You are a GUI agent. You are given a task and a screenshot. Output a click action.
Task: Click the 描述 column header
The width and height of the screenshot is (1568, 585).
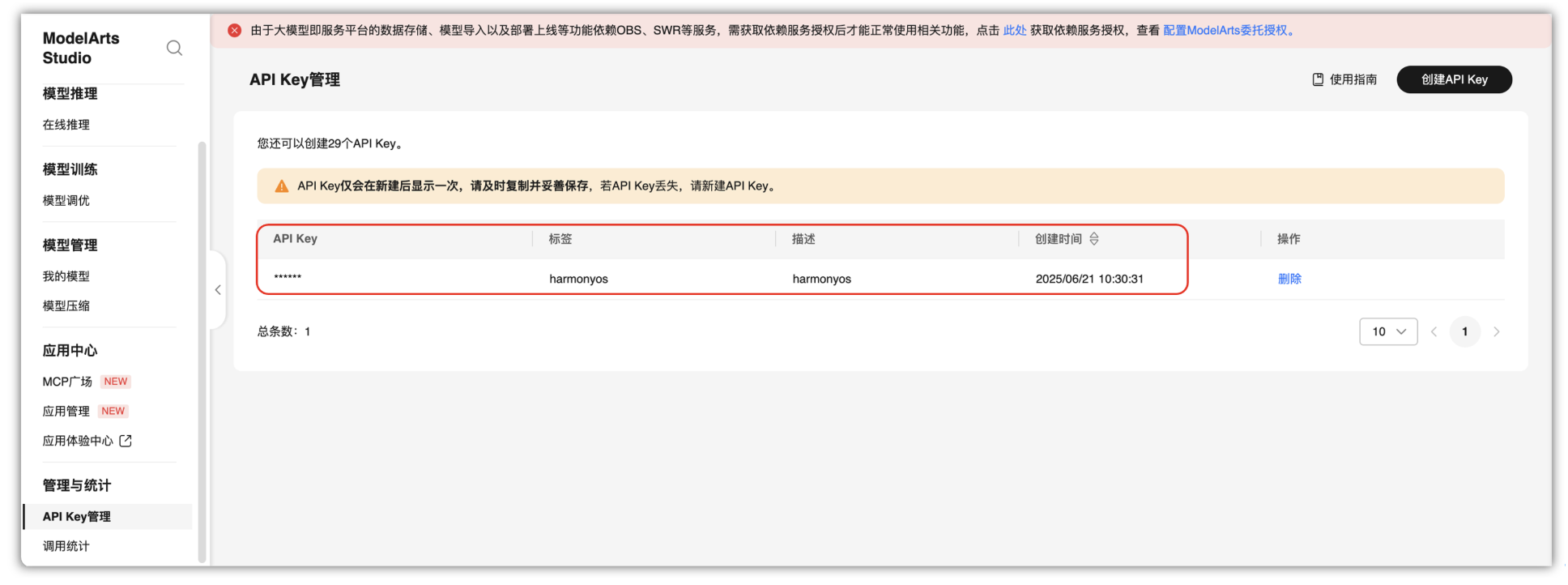point(803,239)
